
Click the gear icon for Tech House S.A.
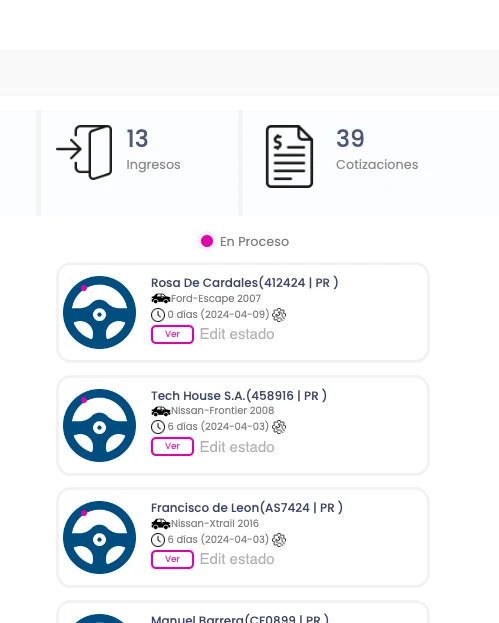pos(279,427)
